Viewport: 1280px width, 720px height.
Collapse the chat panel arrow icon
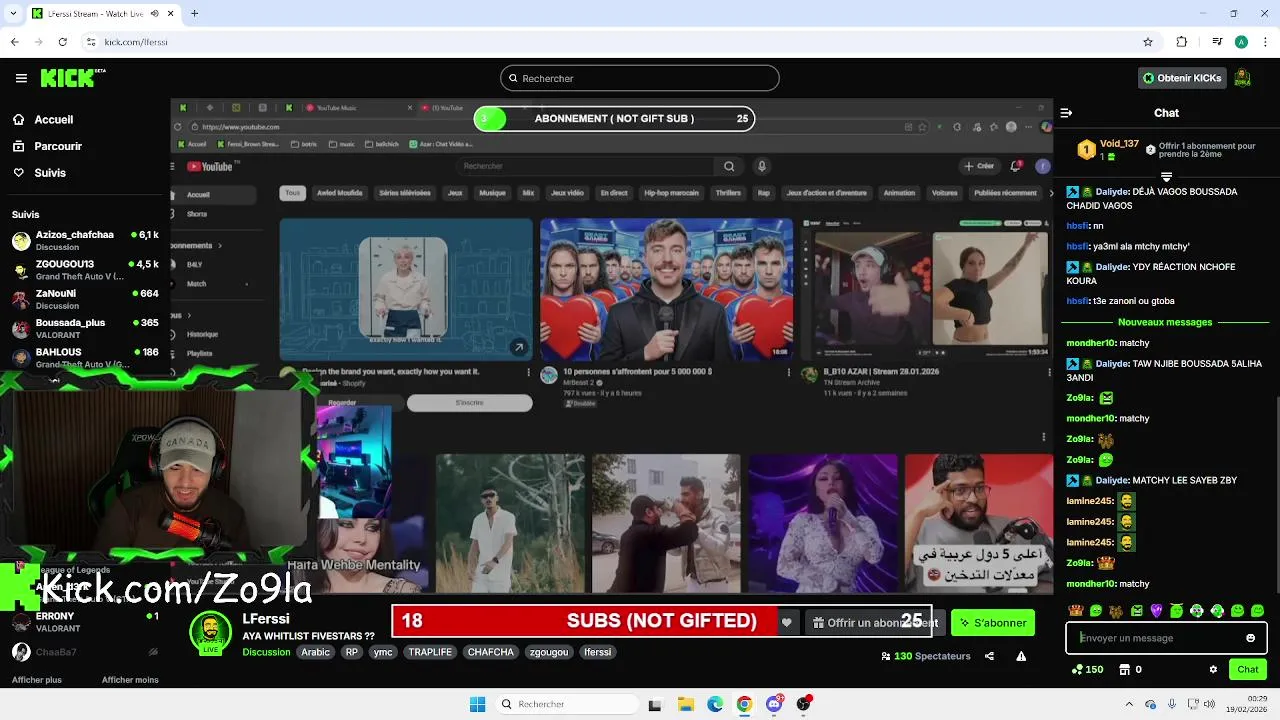(1066, 113)
